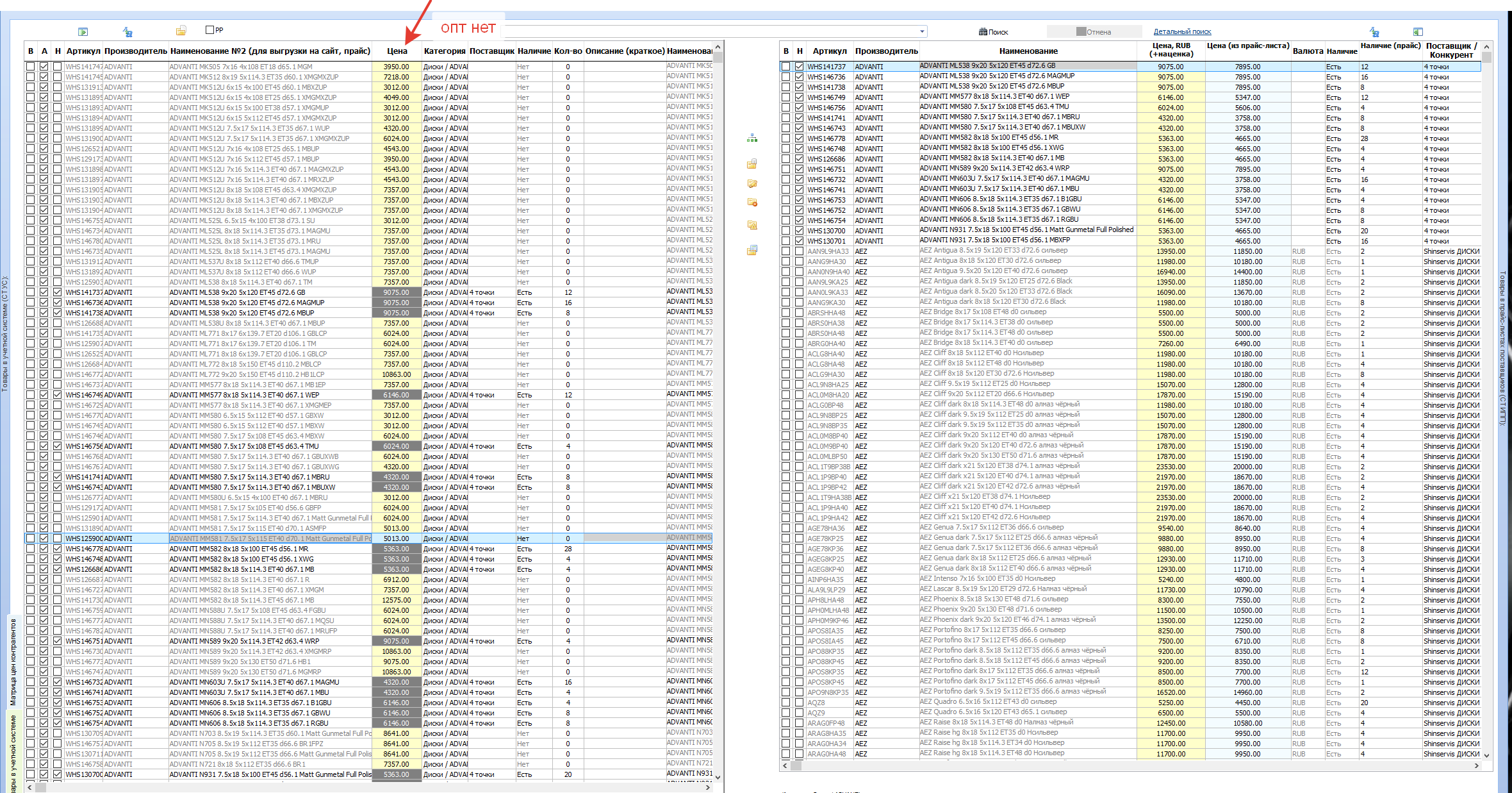Untick the Н checkbox in right table row WHS141737
The height and width of the screenshot is (793, 1512).
click(x=799, y=67)
